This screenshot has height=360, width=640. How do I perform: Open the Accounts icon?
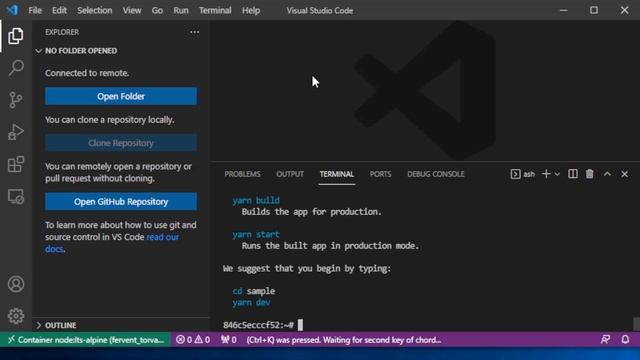coord(16,284)
